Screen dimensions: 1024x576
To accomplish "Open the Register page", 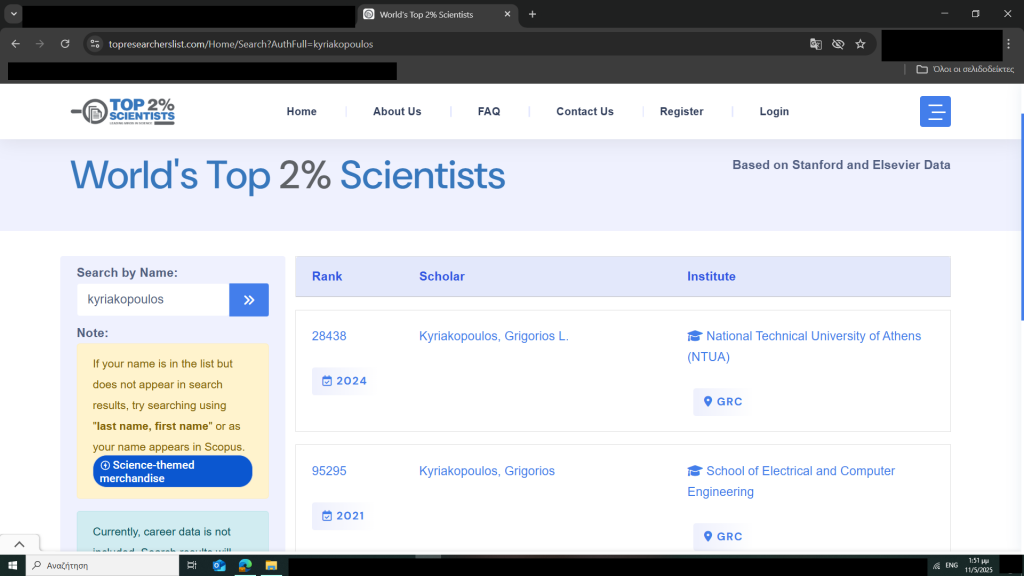I will click(682, 112).
